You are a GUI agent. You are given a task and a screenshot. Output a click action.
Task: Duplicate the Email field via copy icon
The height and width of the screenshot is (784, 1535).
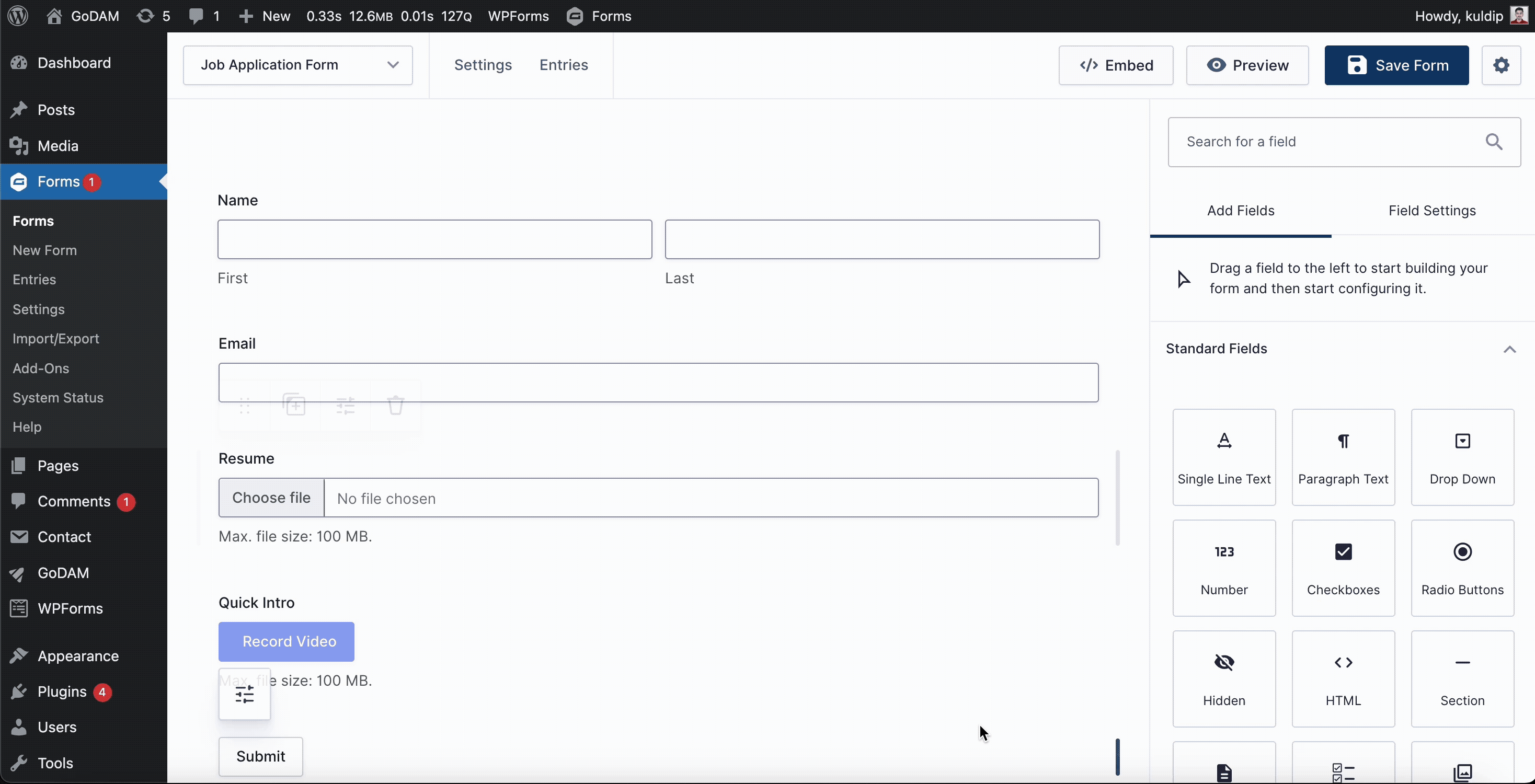coord(294,405)
